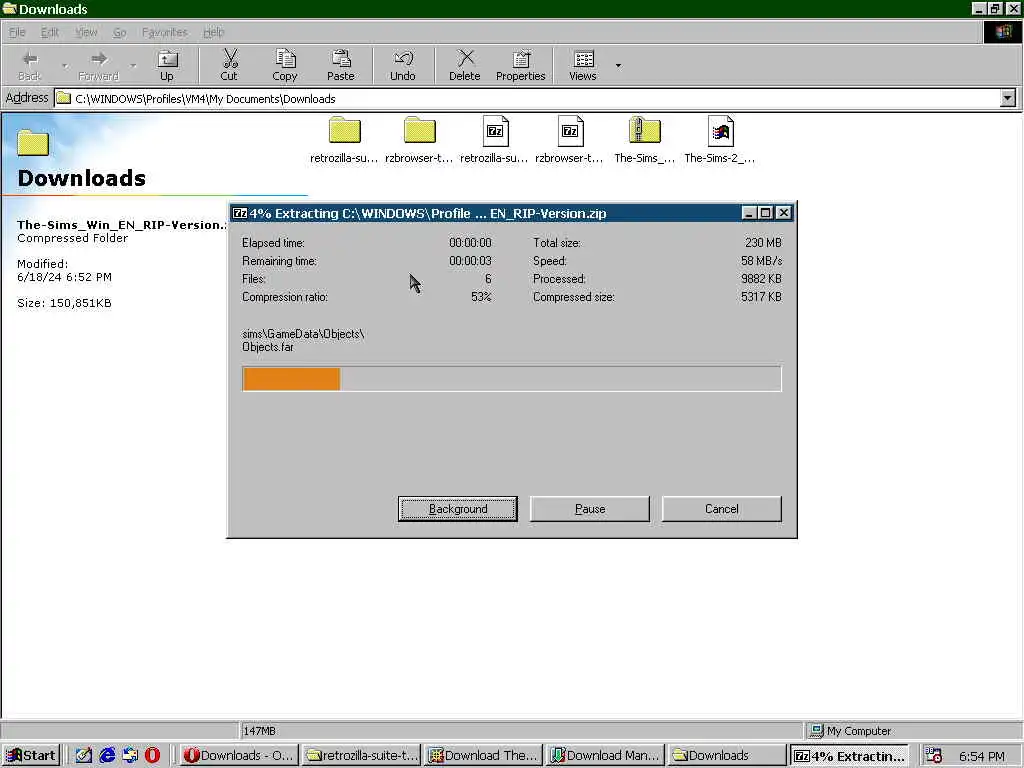This screenshot has width=1024, height=768.
Task: Open the Go menu
Action: (120, 32)
